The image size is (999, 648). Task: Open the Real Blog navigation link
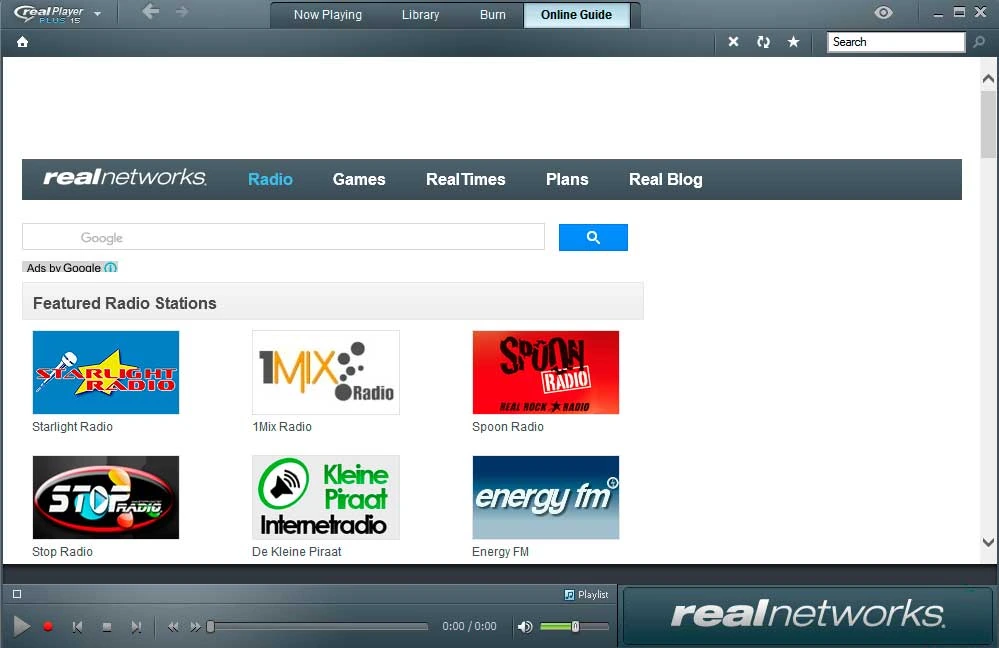click(666, 180)
